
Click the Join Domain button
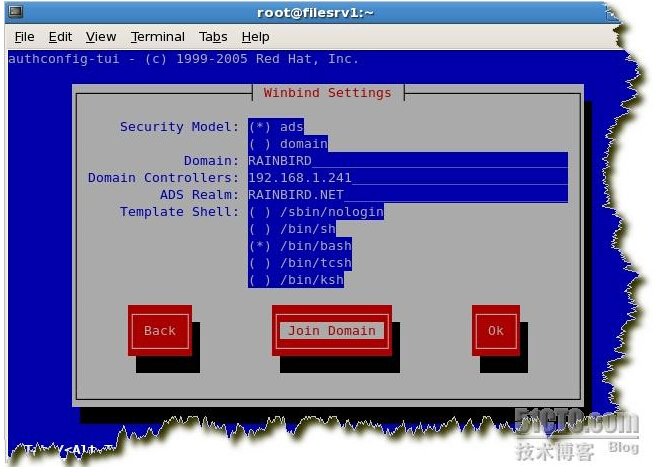coord(332,331)
